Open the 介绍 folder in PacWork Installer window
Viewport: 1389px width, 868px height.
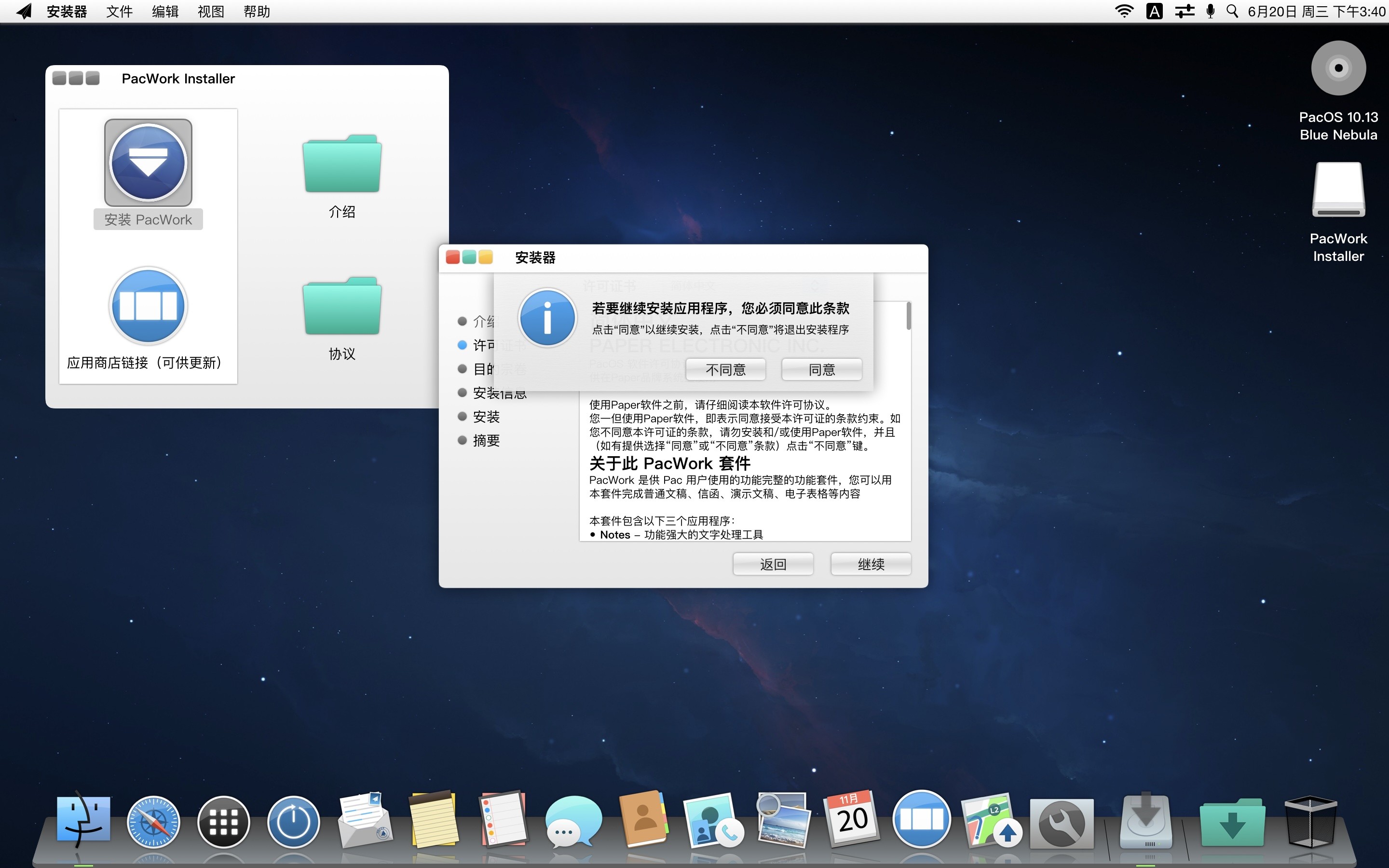(x=342, y=163)
